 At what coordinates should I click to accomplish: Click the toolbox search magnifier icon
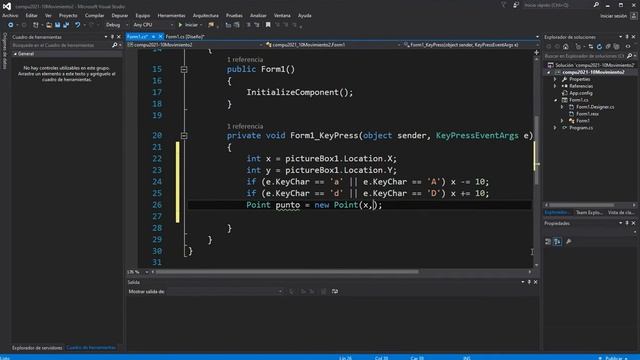coord(115,45)
